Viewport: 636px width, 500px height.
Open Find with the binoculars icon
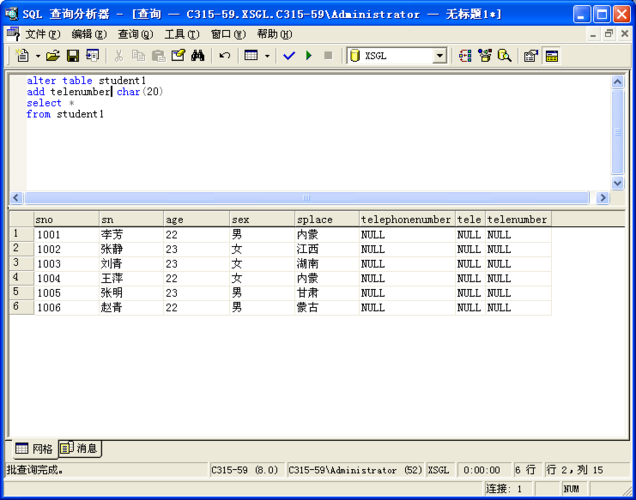tap(198, 56)
